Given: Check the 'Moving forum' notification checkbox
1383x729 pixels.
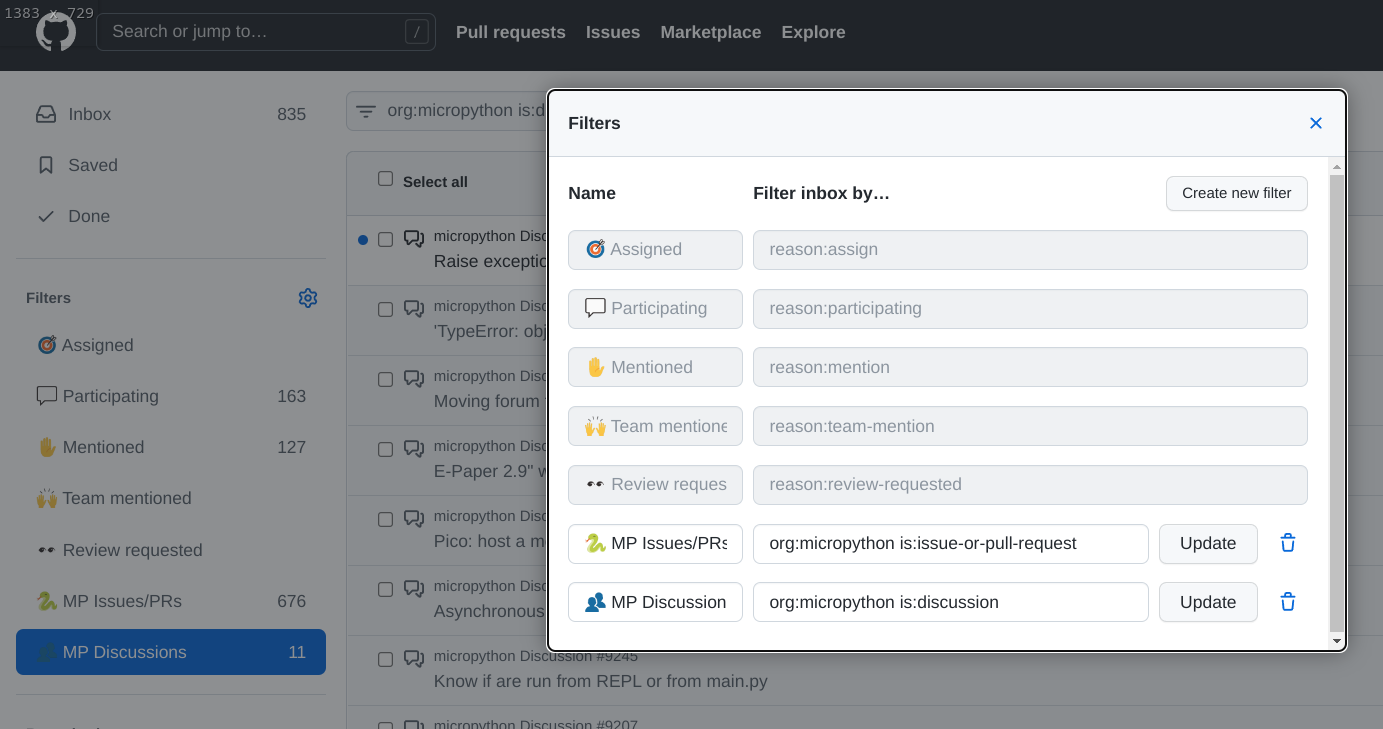Looking at the screenshot, I should coord(385,380).
